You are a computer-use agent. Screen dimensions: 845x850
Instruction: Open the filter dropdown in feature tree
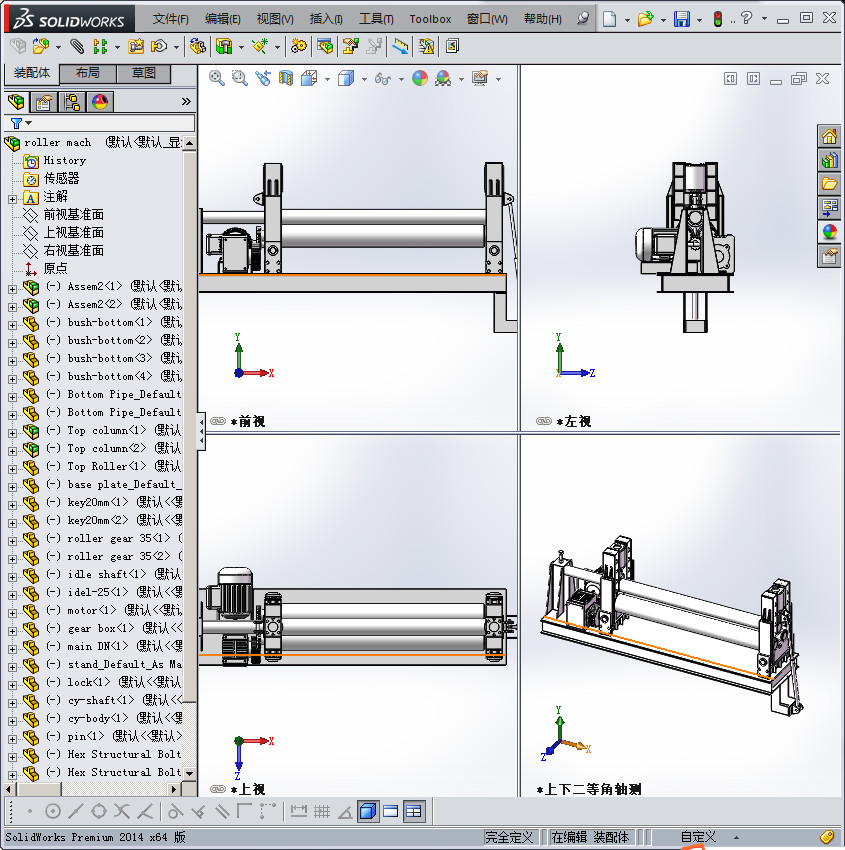click(x=29, y=123)
